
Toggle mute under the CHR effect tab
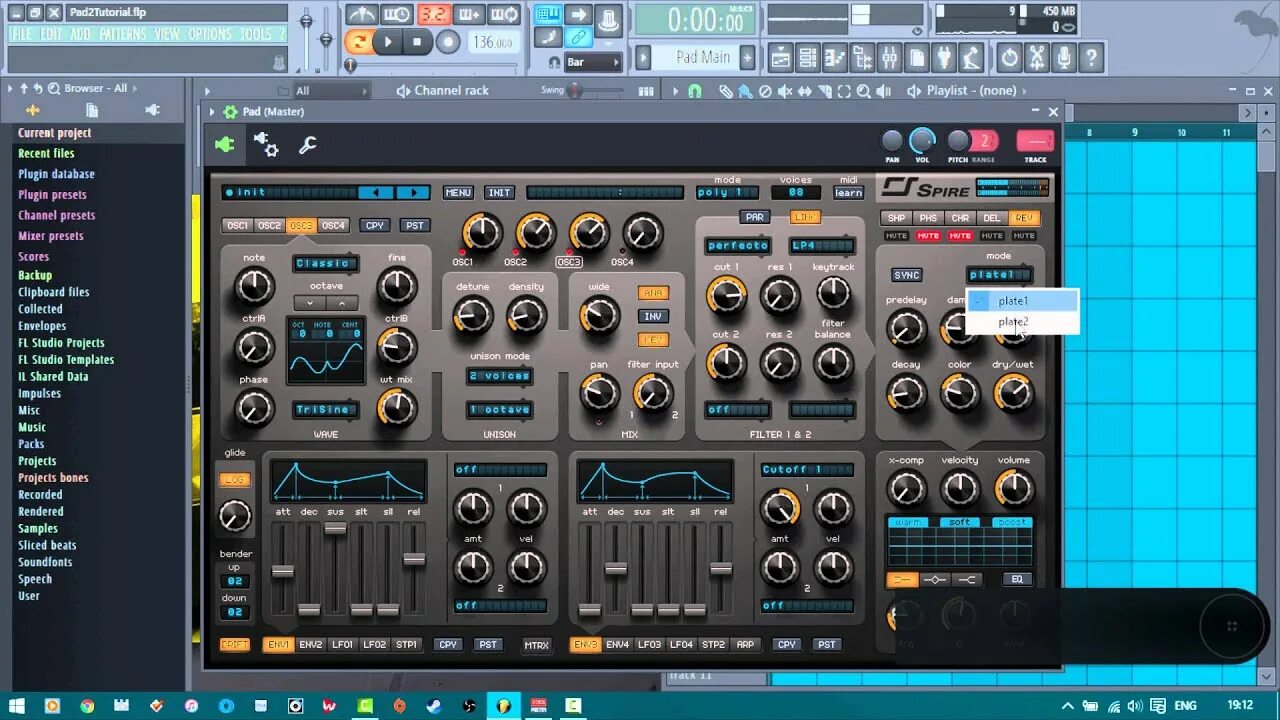[960, 236]
